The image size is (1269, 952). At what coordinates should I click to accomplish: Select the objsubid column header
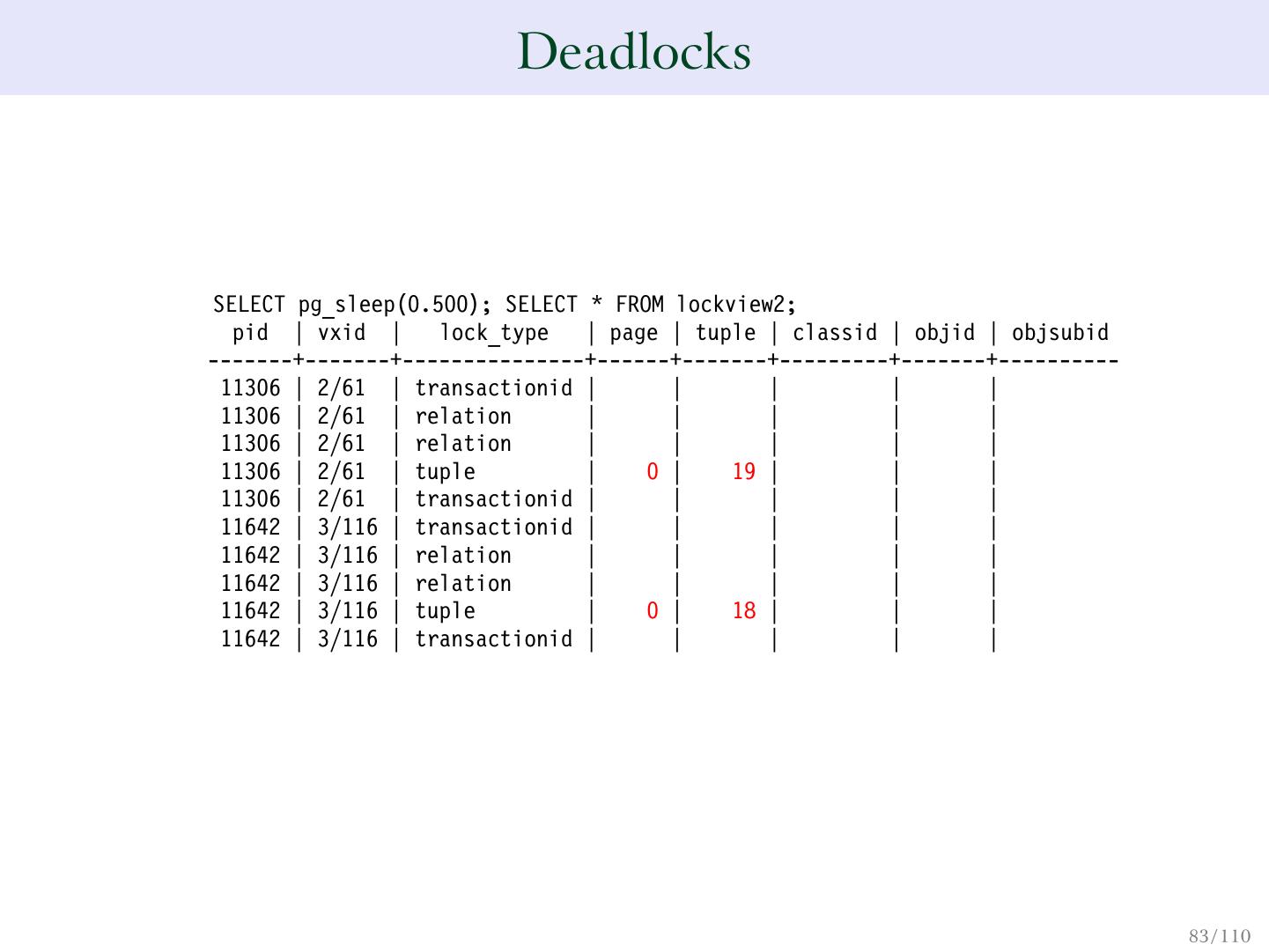1059,333
